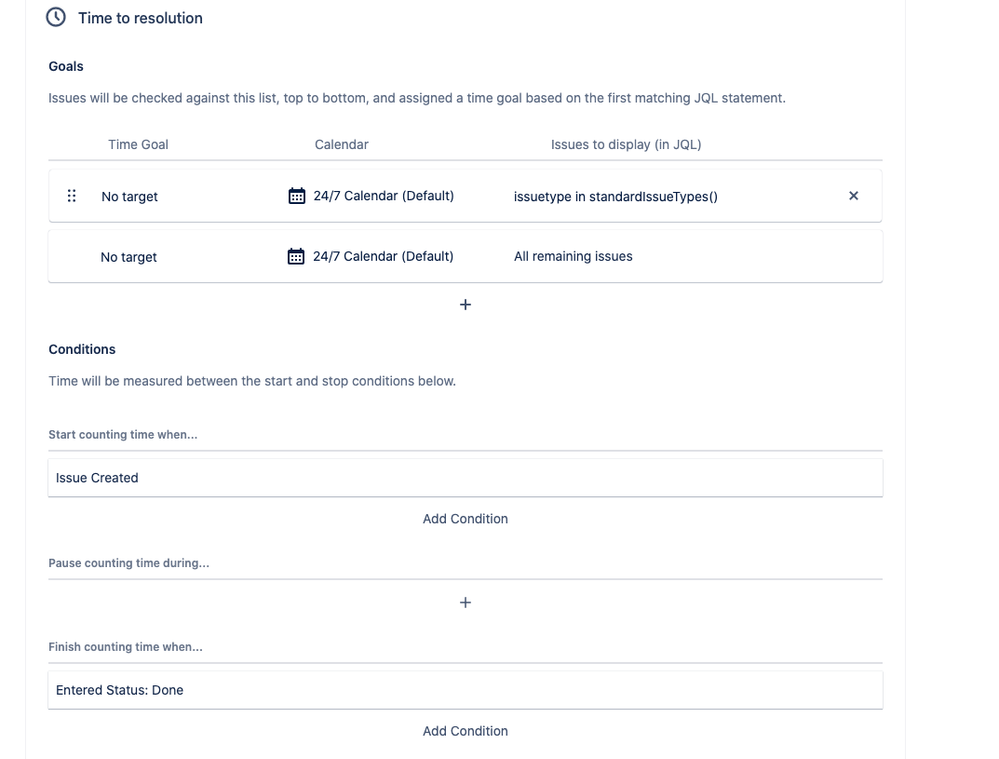Click the clock icon beside Time to resolution
Viewport: 999px width, 759px height.
point(56,17)
